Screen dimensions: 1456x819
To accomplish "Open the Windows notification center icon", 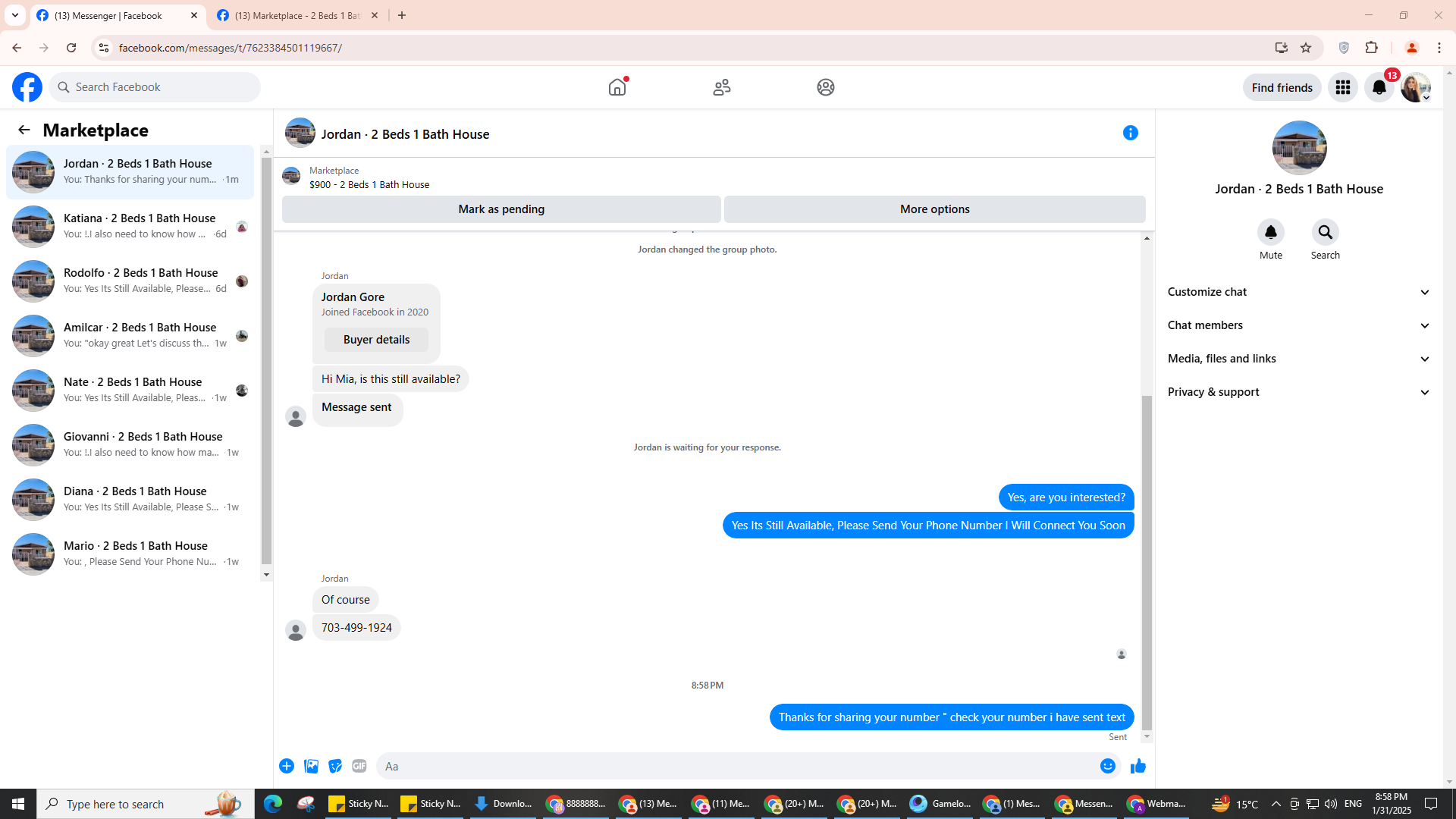I will click(1431, 804).
